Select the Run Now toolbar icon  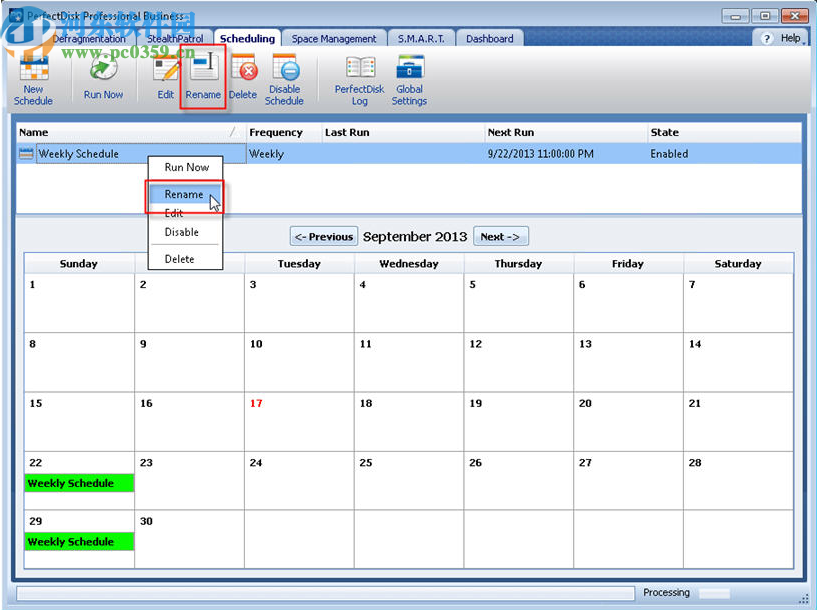coord(102,80)
